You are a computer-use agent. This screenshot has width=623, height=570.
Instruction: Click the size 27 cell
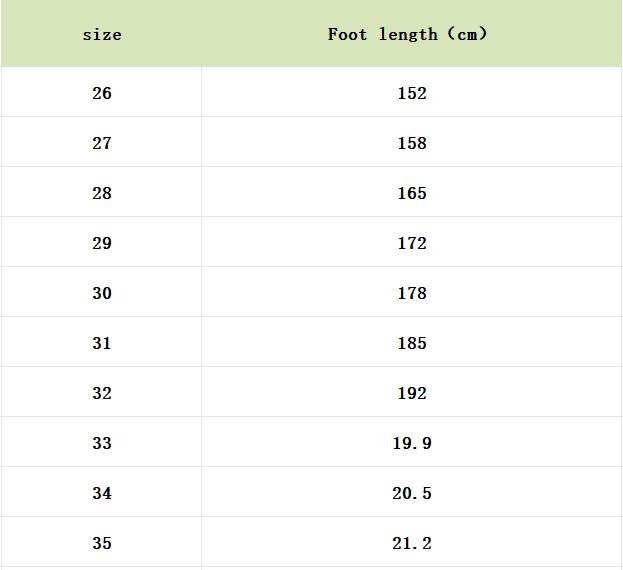point(102,143)
